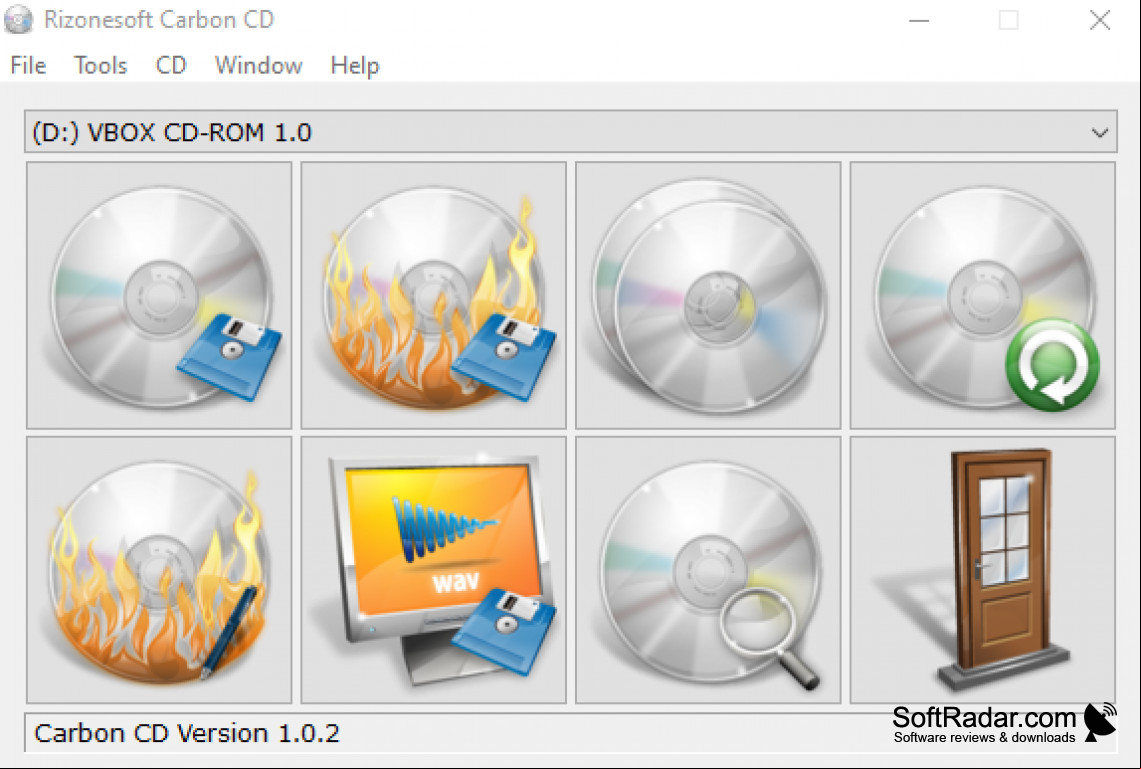Click the Carbon CD app icon in title bar

18,20
